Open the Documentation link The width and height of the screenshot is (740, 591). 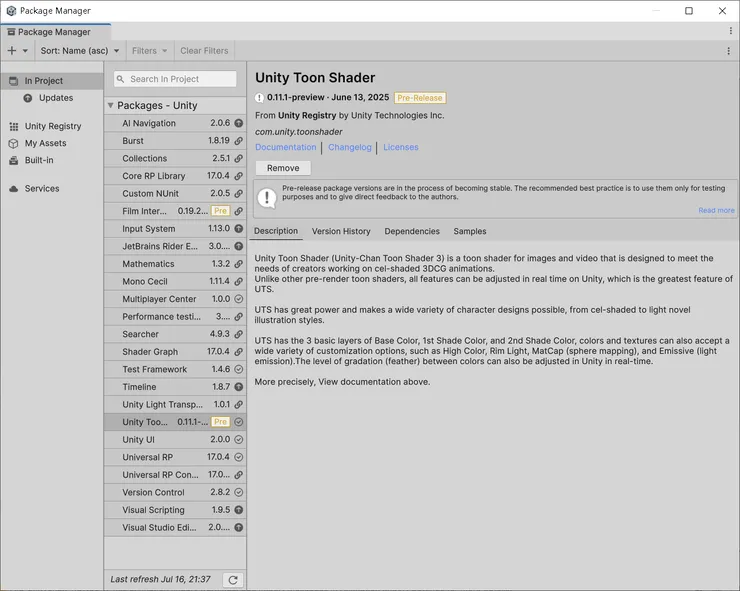click(x=286, y=147)
